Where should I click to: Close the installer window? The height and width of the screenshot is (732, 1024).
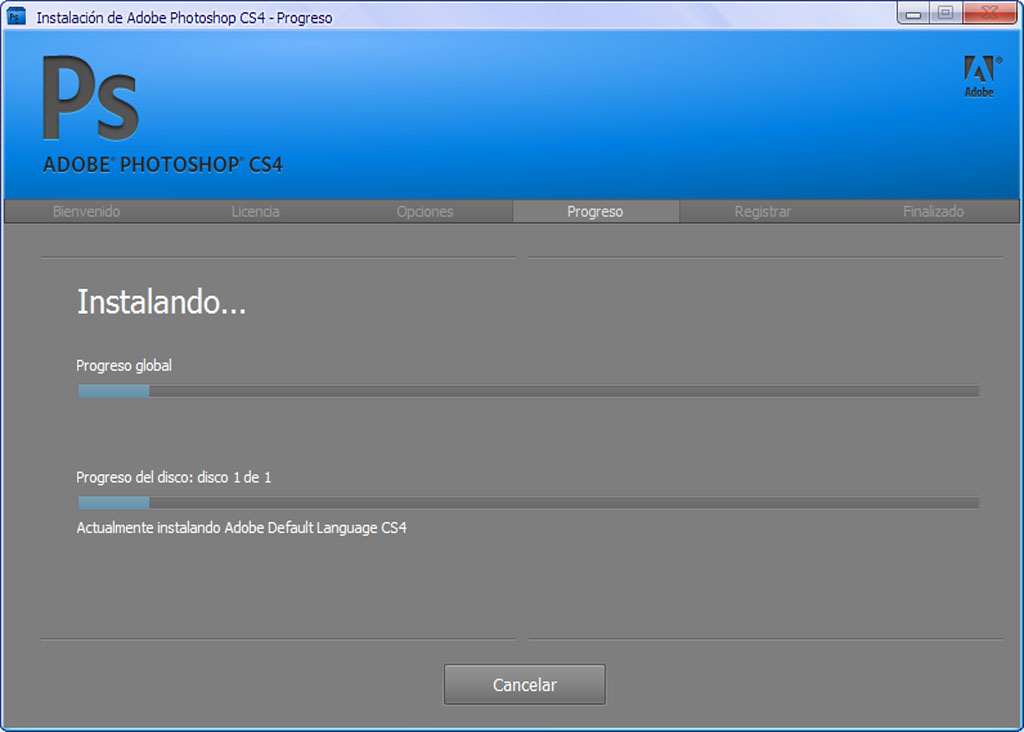coord(989,13)
